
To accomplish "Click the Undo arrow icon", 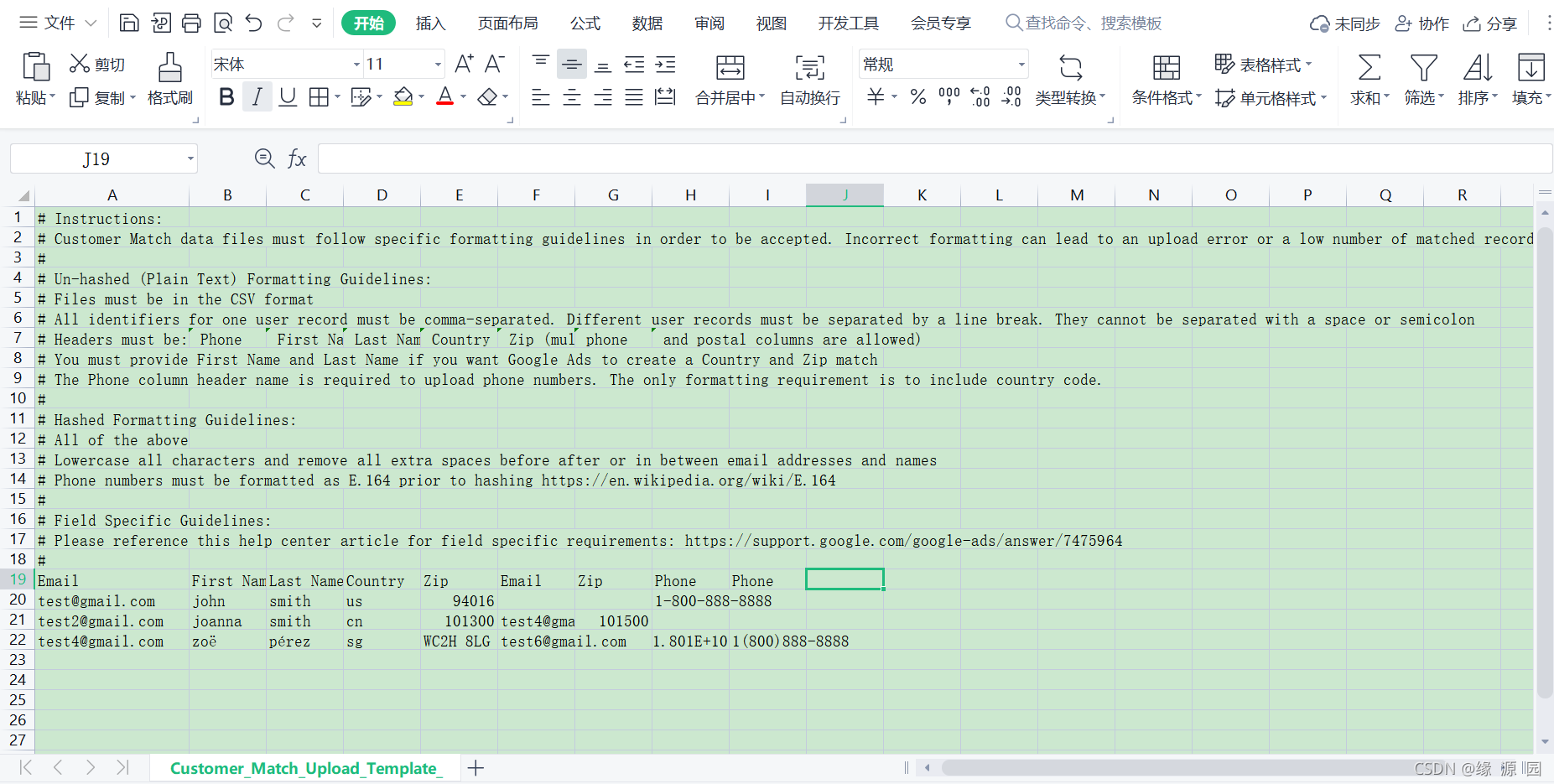I will pyautogui.click(x=254, y=23).
